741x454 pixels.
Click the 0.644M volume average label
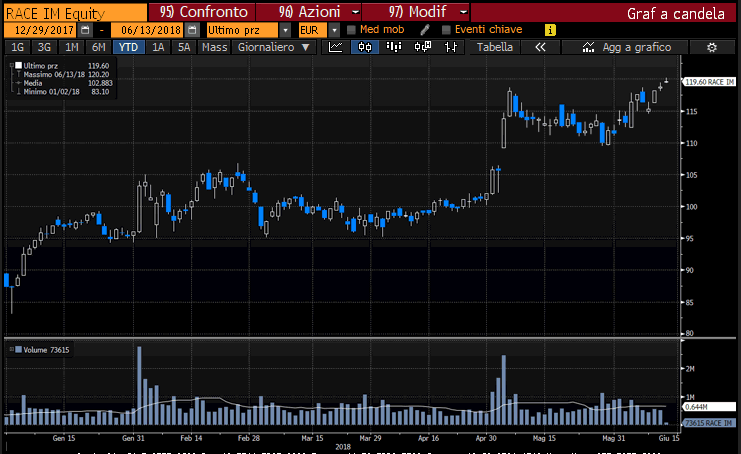(x=709, y=407)
